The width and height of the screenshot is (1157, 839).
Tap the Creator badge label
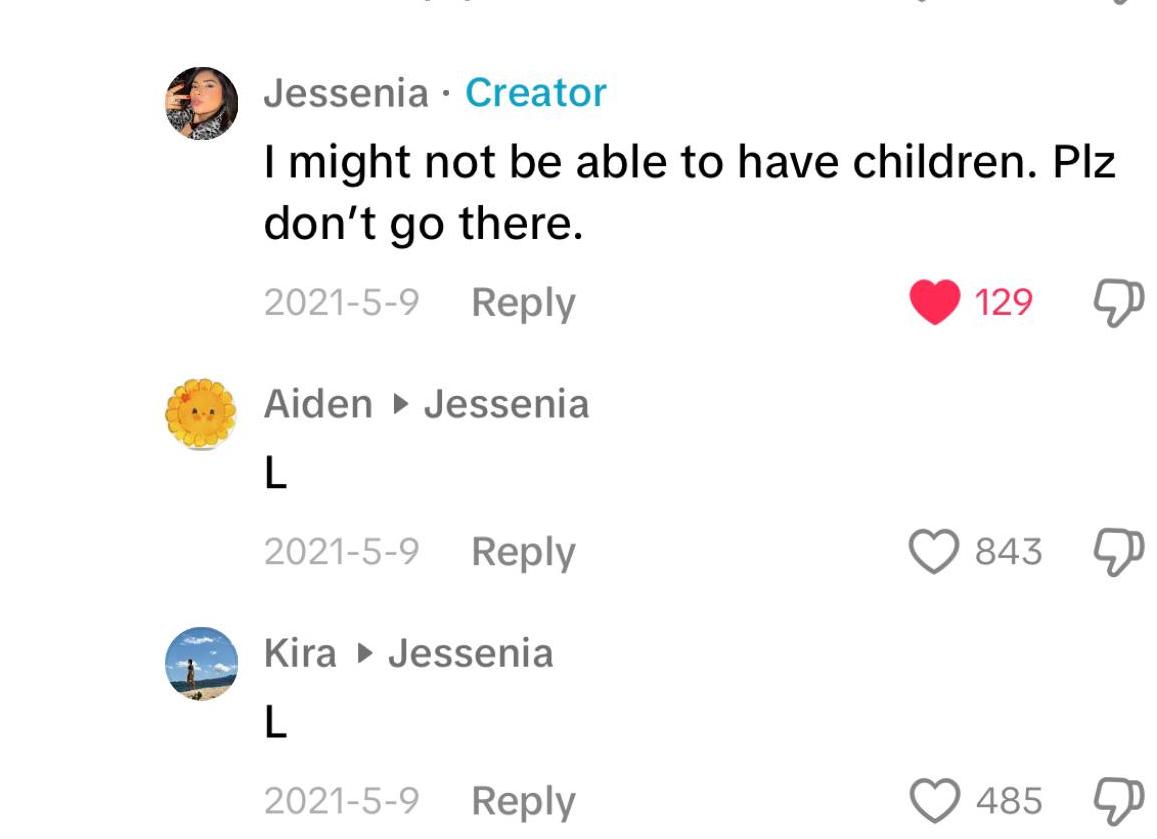[536, 93]
